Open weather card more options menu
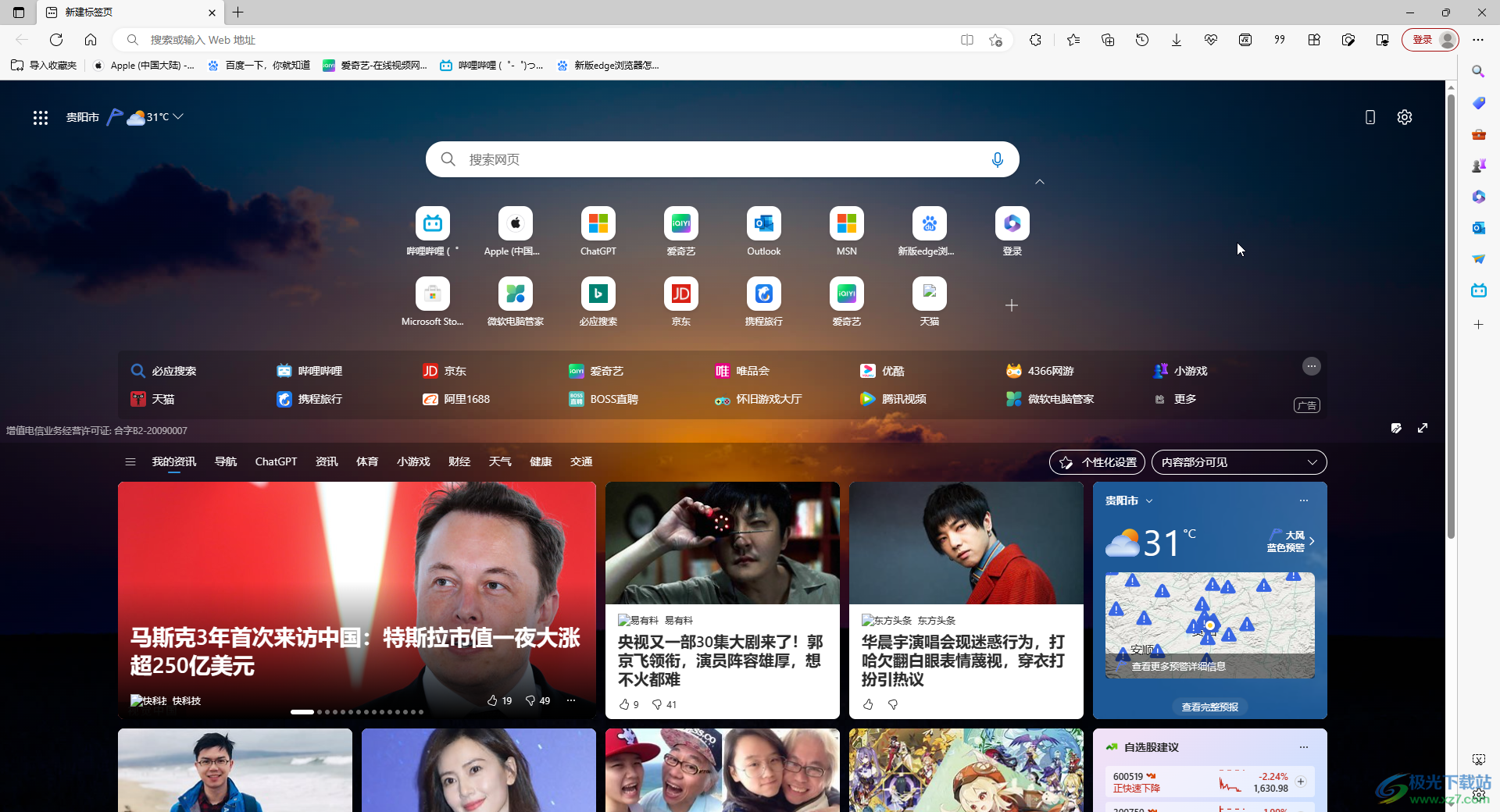The width and height of the screenshot is (1500, 812). pos(1303,500)
